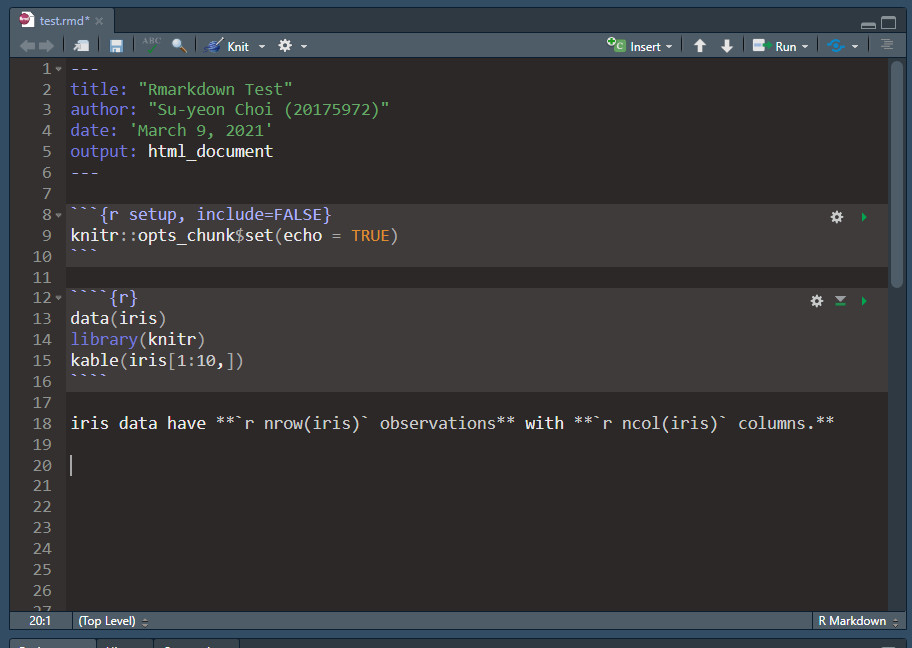Click the date 'March 9, 2021' line
The image size is (912, 648).
coord(171,130)
